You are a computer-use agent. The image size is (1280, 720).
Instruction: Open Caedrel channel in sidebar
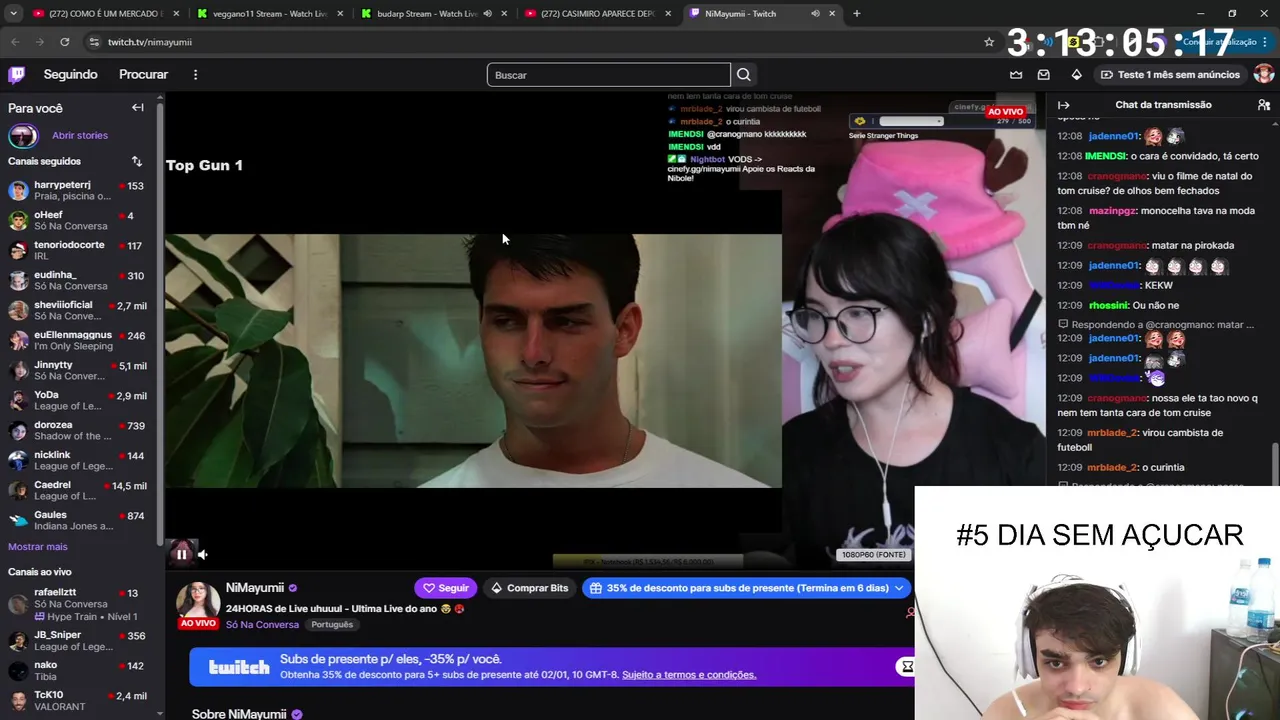[x=78, y=490]
